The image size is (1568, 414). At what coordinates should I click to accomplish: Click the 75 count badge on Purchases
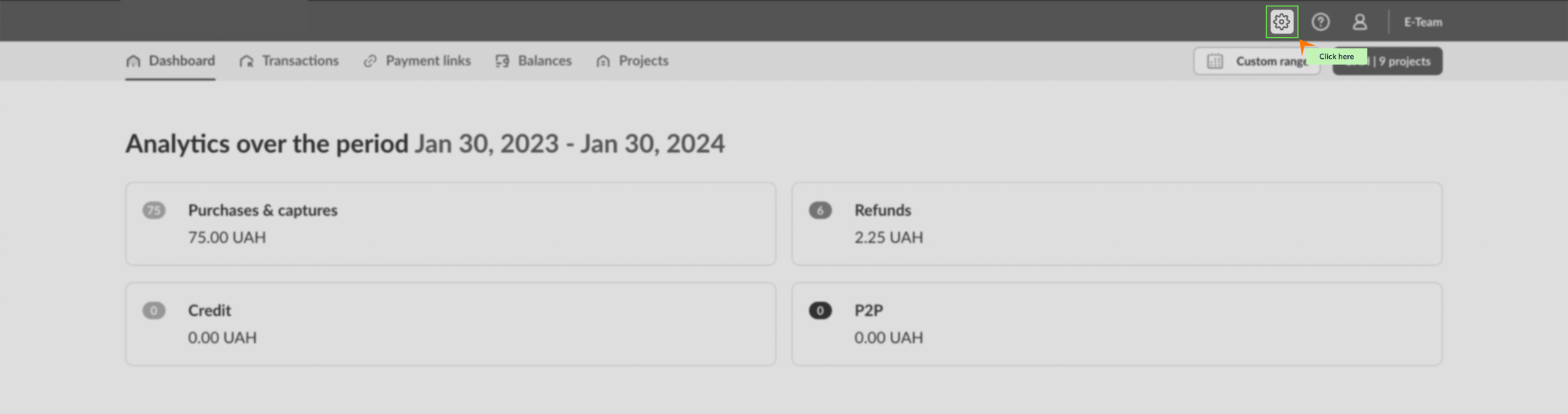154,211
